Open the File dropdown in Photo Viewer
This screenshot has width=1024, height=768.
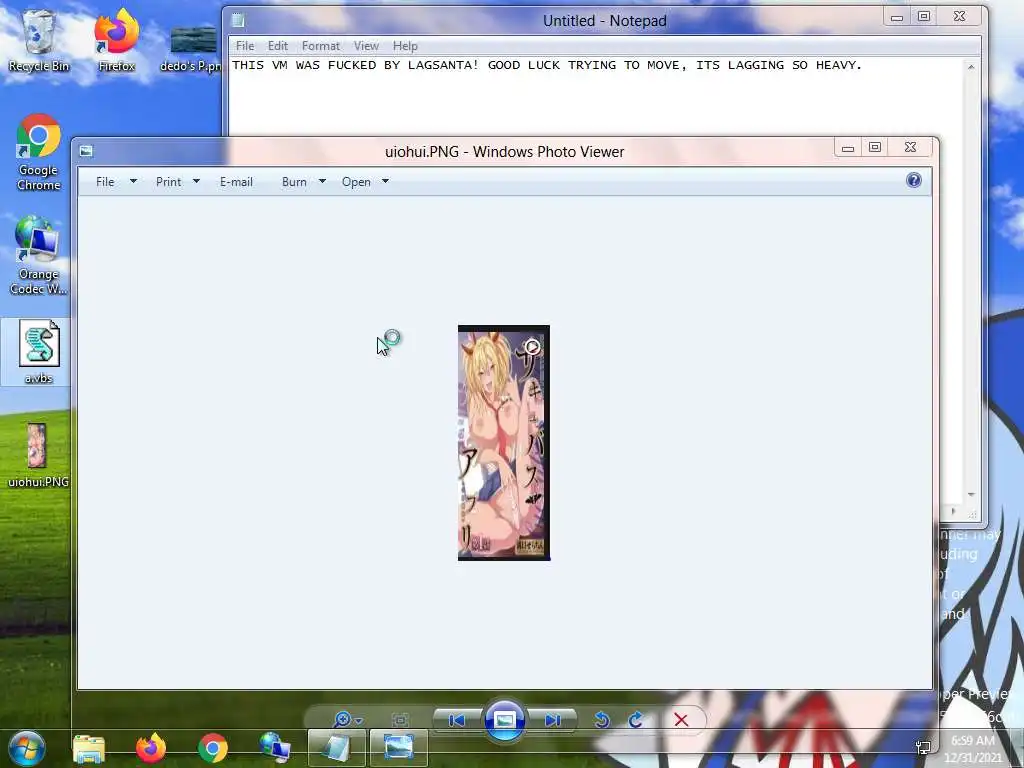click(116, 182)
